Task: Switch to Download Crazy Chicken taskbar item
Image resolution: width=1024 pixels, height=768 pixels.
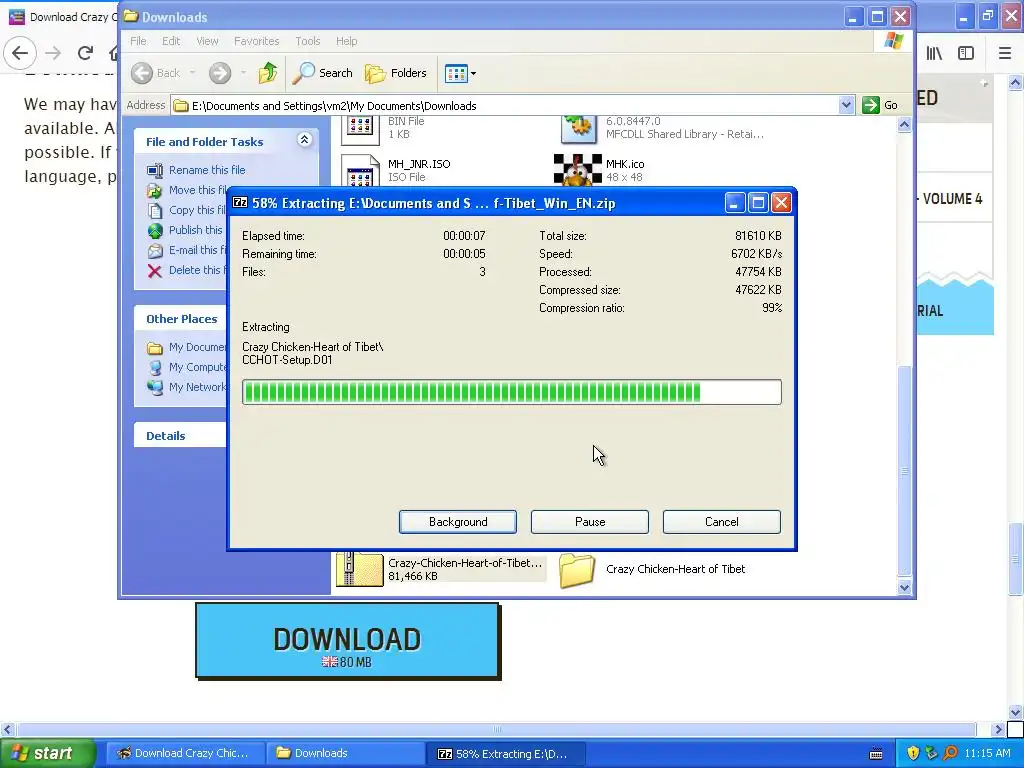Action: [x=185, y=753]
